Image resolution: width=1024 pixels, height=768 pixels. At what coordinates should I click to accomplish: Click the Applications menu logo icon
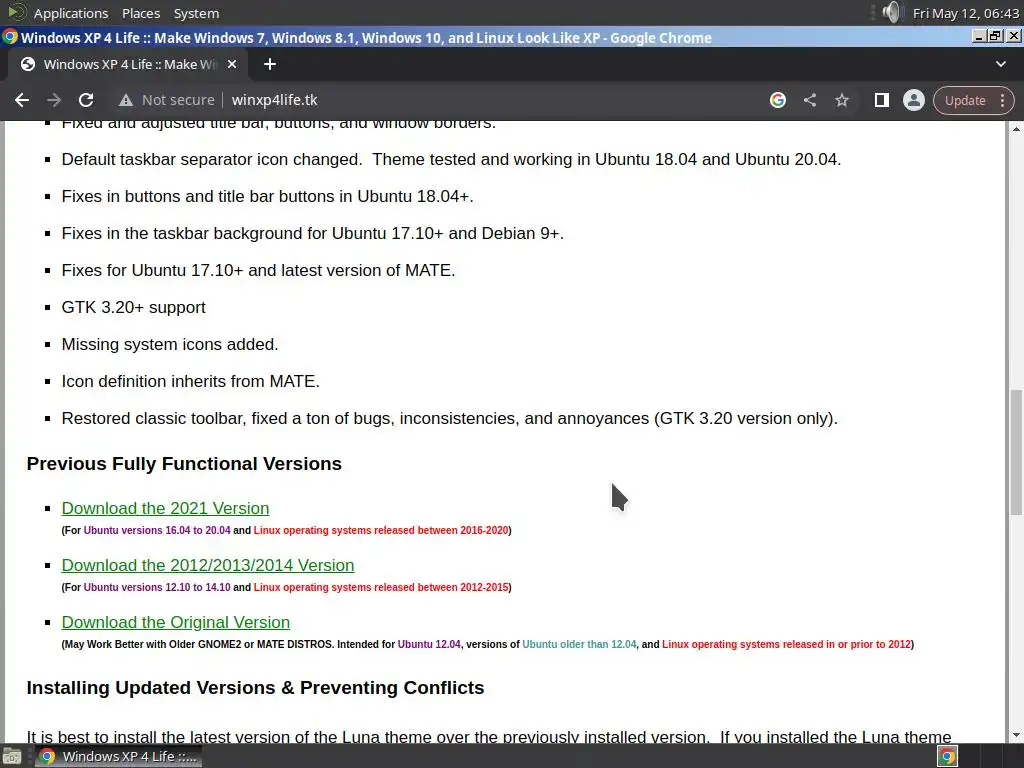pyautogui.click(x=16, y=12)
